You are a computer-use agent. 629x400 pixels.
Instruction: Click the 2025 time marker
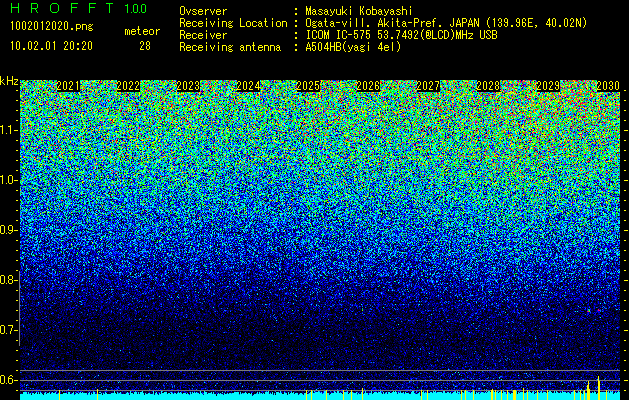click(x=308, y=86)
